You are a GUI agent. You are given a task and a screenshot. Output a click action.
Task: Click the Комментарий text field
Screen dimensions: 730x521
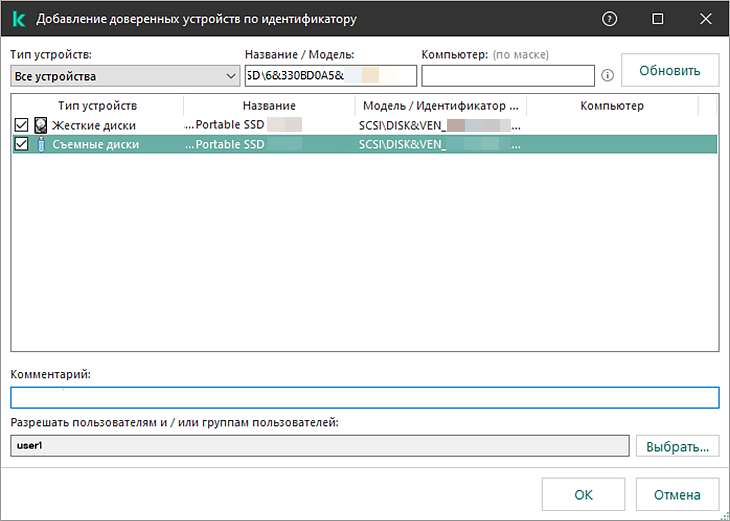pos(365,398)
